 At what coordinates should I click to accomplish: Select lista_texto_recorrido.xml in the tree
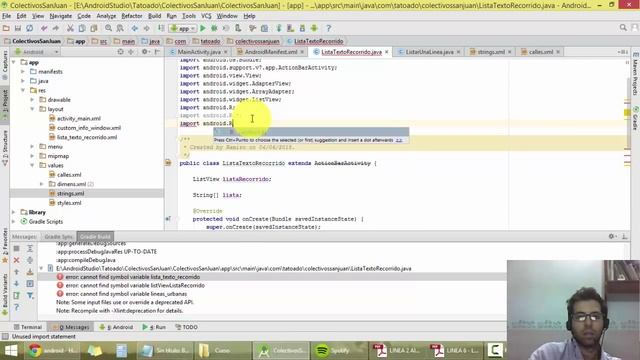[x=87, y=137]
